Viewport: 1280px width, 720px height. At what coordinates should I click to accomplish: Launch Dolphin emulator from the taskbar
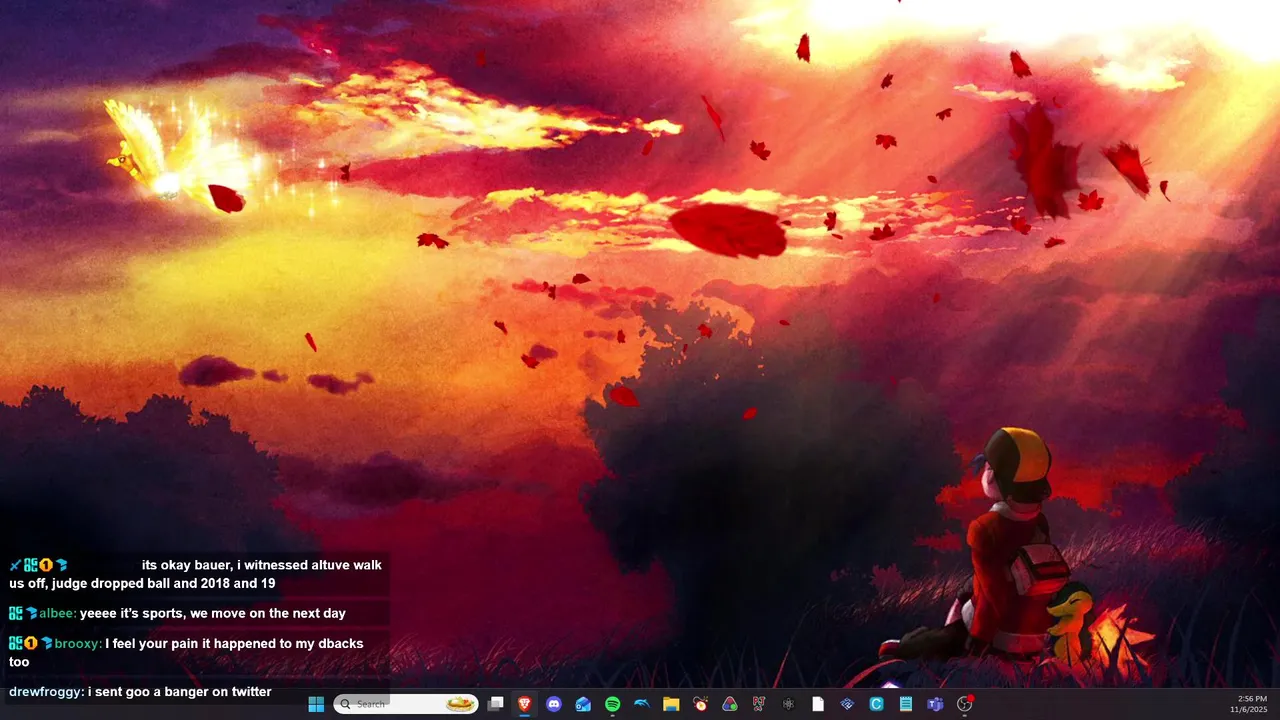[642, 704]
